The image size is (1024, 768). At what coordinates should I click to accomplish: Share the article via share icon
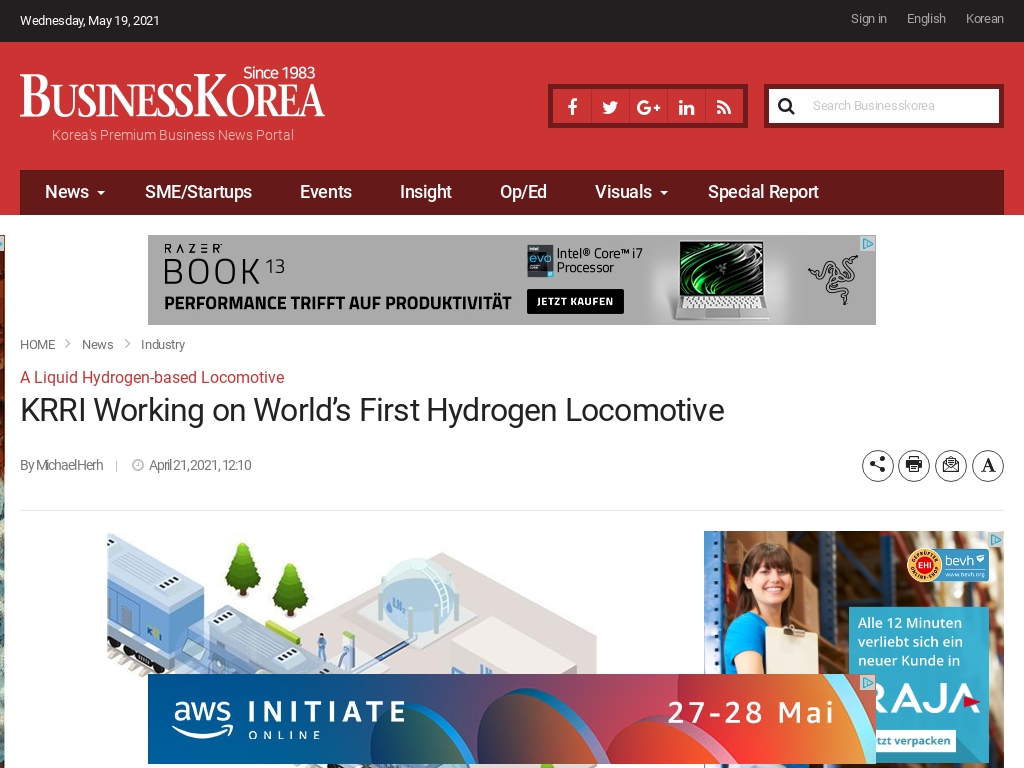point(878,466)
